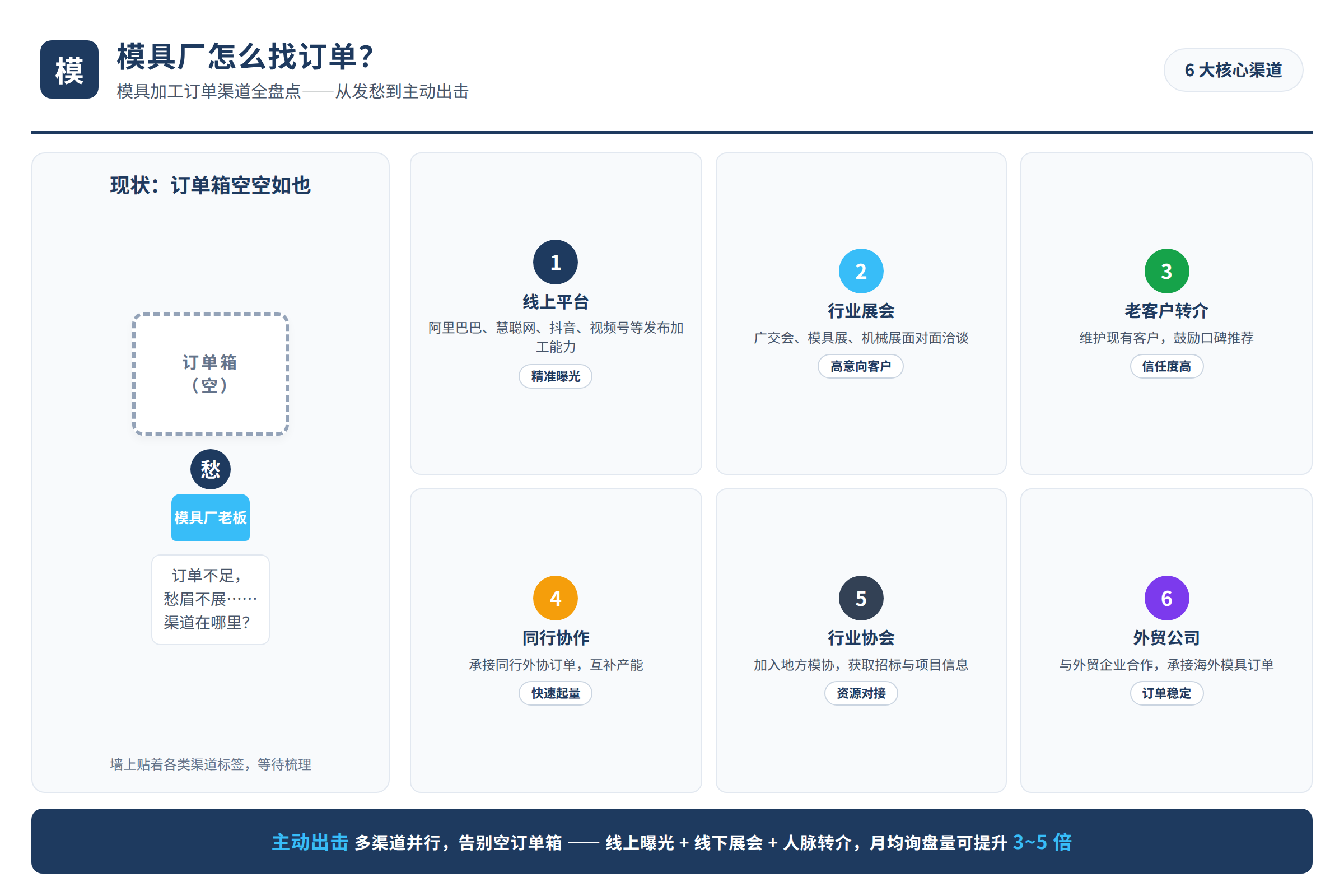
Task: Click the 高意向客户 tag
Action: tap(861, 366)
